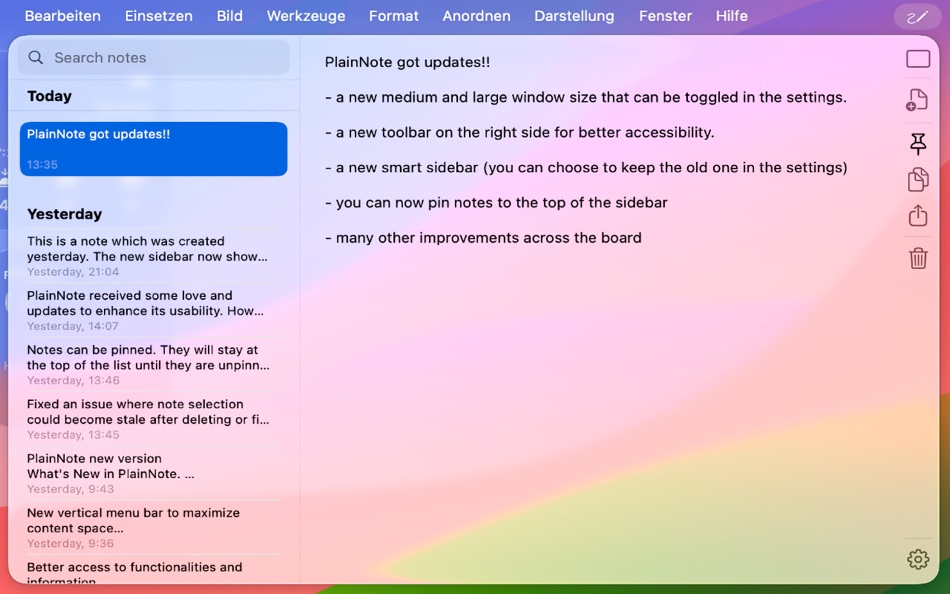Create a new note with document-plus icon
This screenshot has height=594, width=950.
point(917,100)
